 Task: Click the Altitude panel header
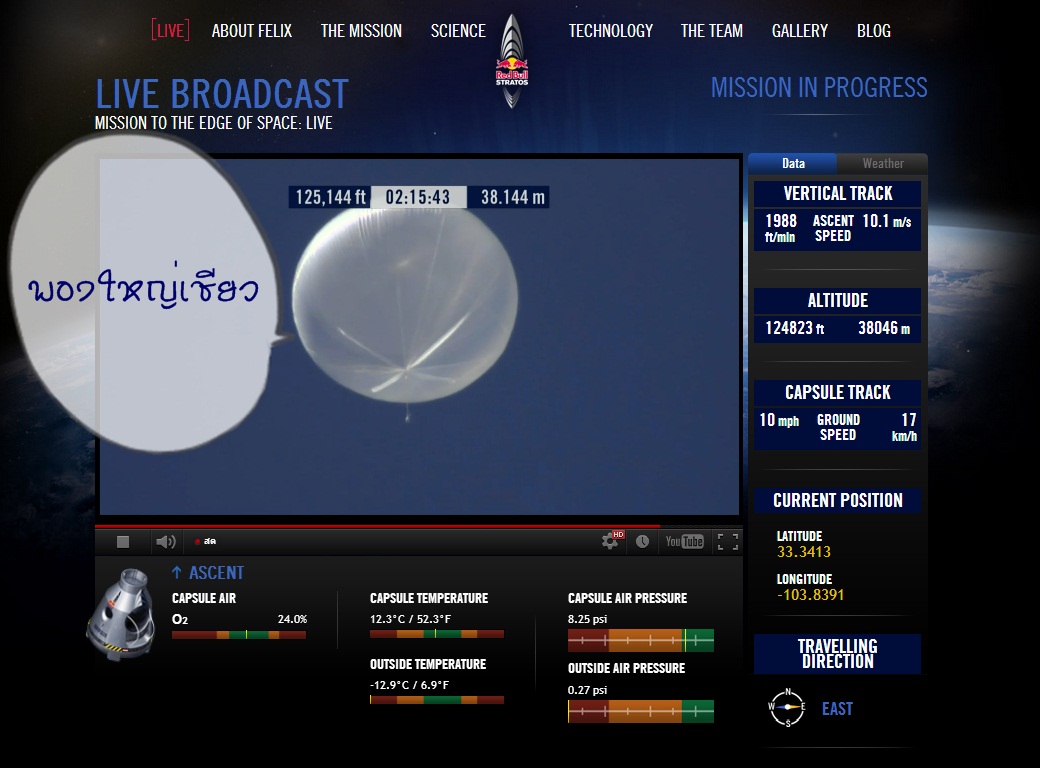click(837, 300)
